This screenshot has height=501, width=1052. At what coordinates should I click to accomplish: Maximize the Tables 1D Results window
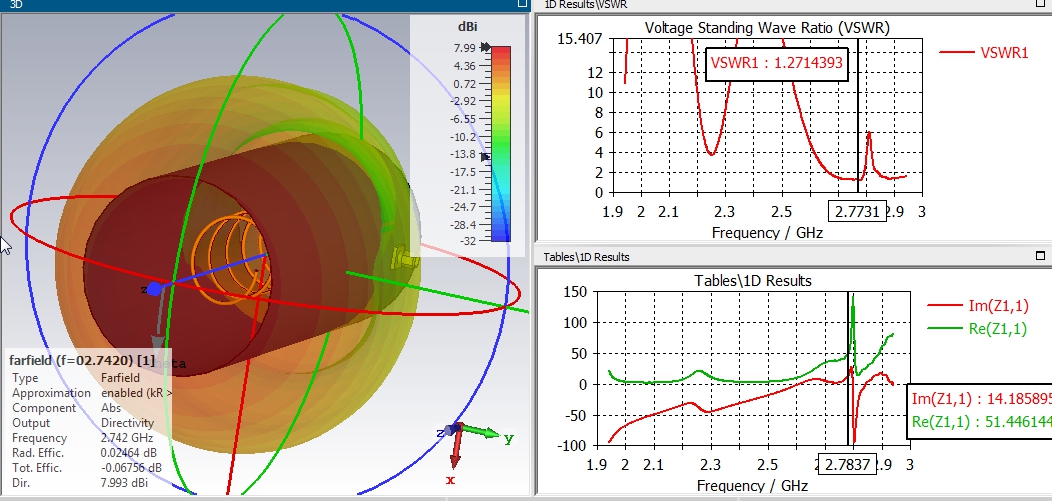(x=1041, y=256)
